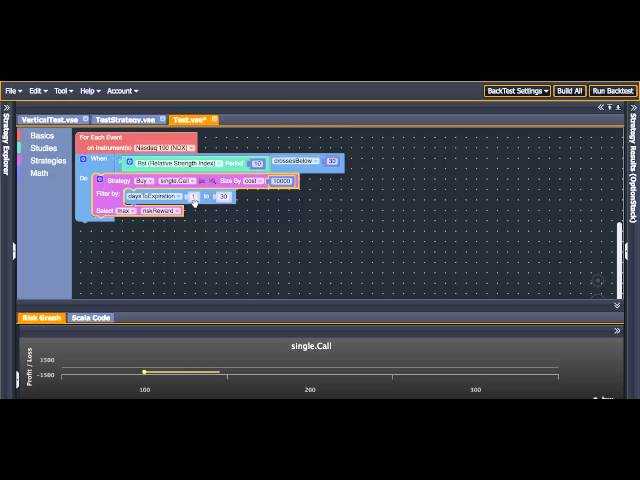Switch to the Risk Graph tab
Viewport: 640px width, 480px height.
pos(41,318)
